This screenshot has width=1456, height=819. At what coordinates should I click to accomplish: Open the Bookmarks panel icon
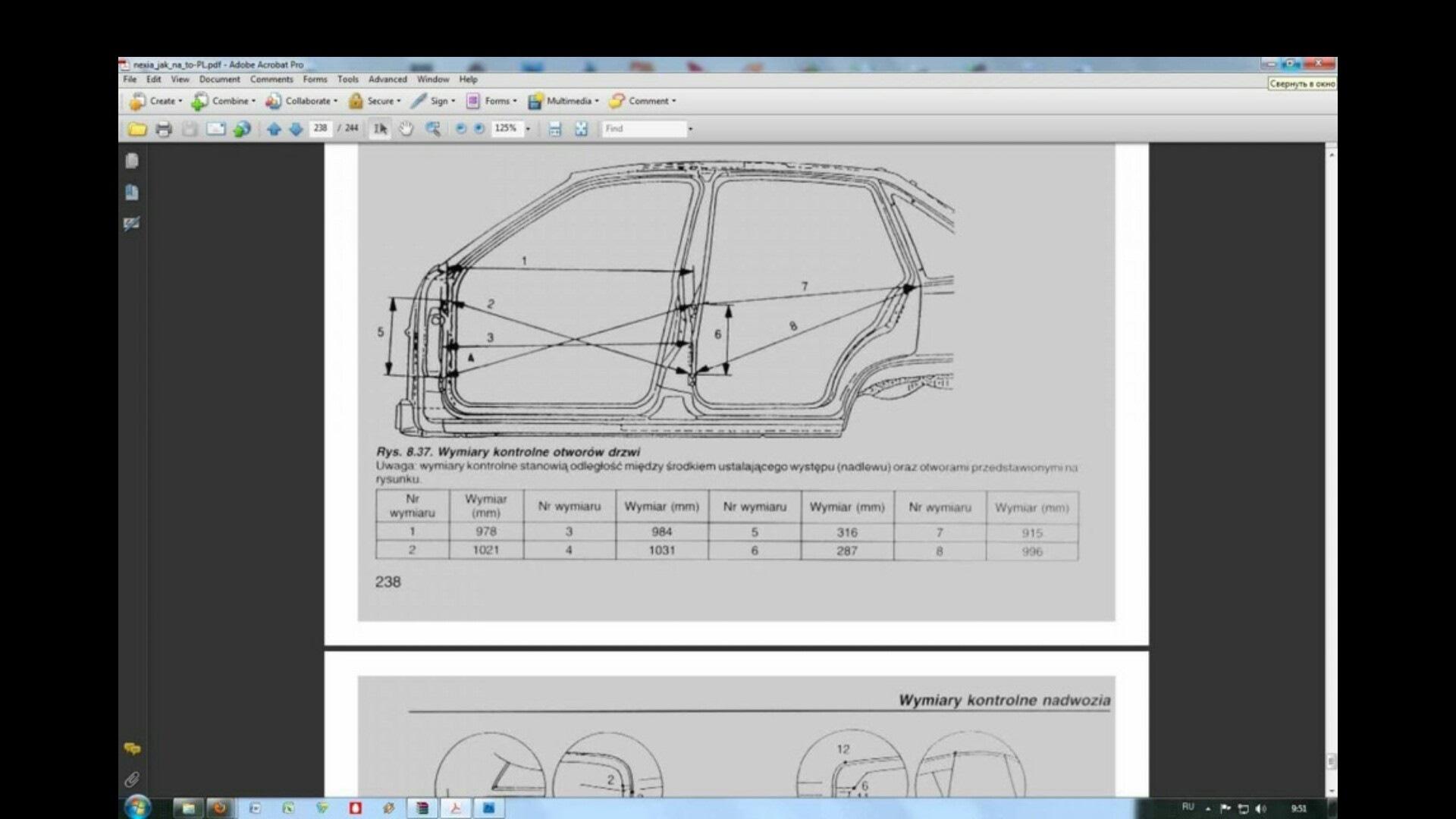click(x=132, y=192)
